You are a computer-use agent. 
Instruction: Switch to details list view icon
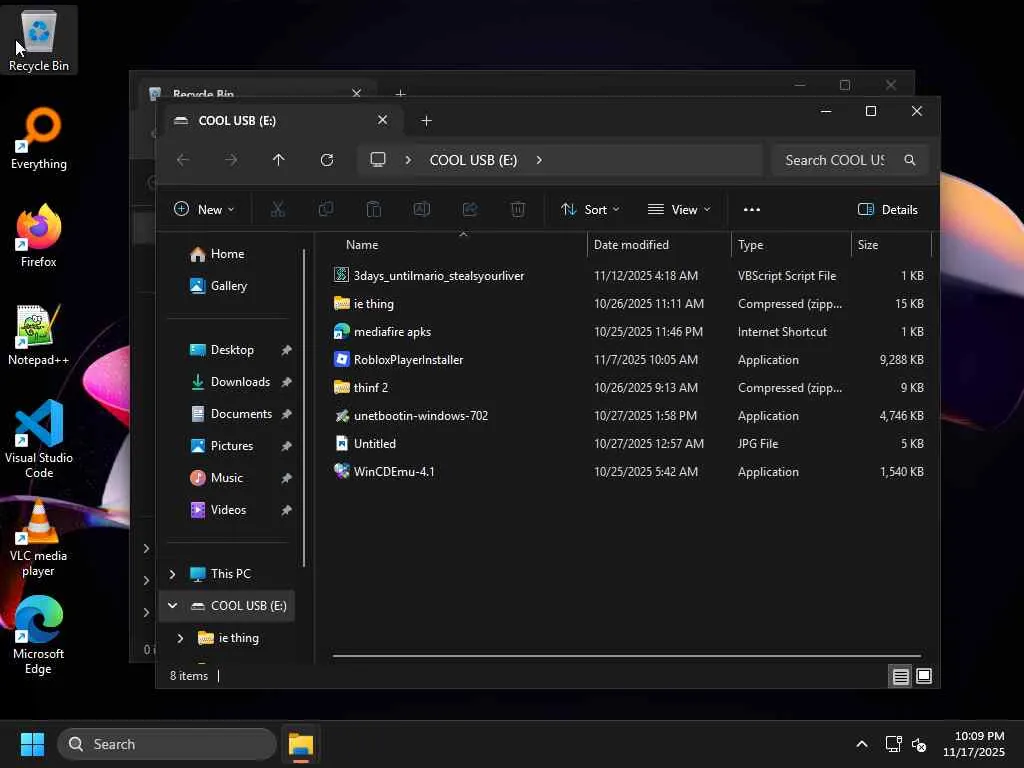[901, 677]
